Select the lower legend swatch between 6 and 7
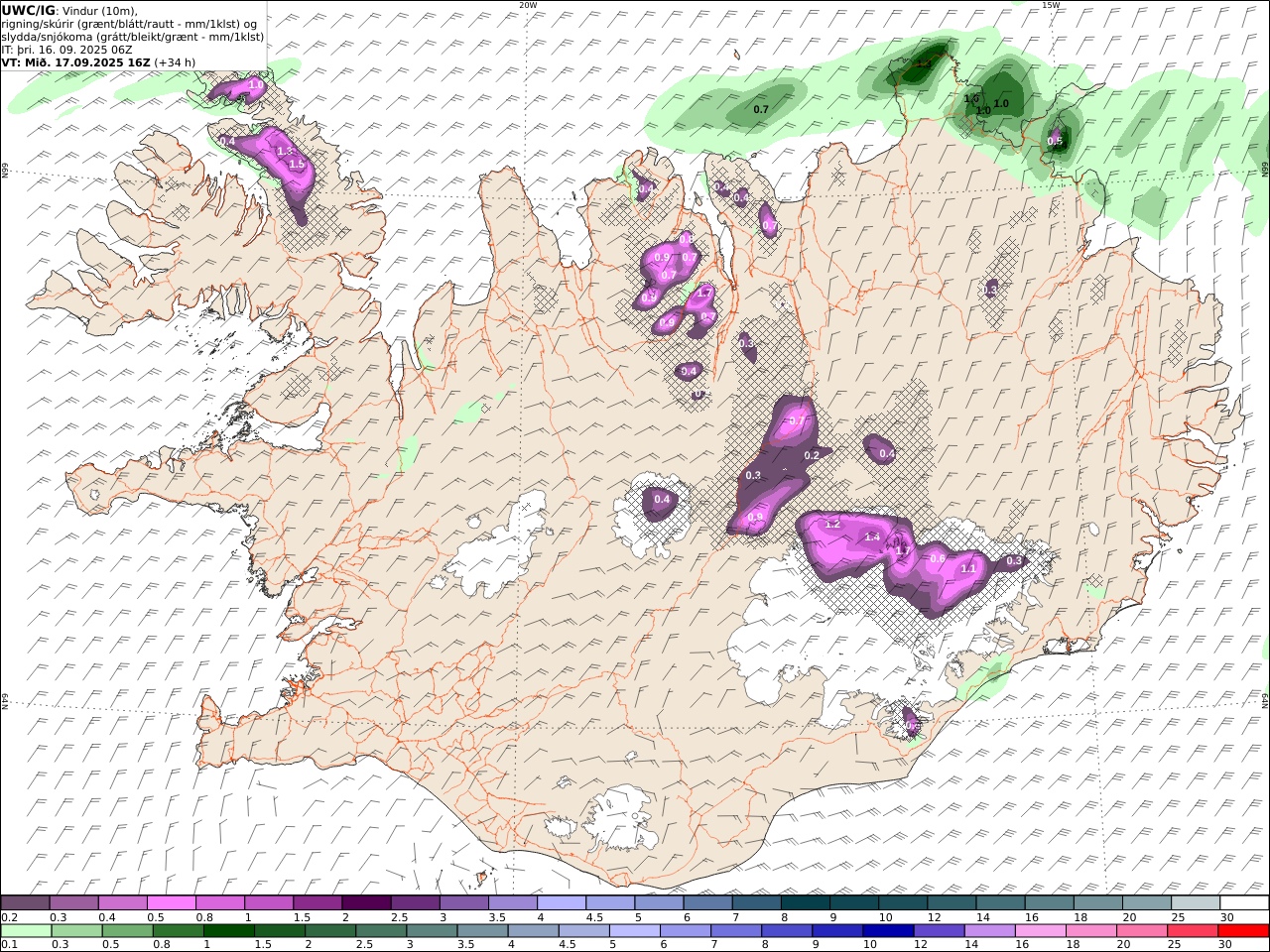Viewport: 1270px width, 952px height. tap(685, 931)
